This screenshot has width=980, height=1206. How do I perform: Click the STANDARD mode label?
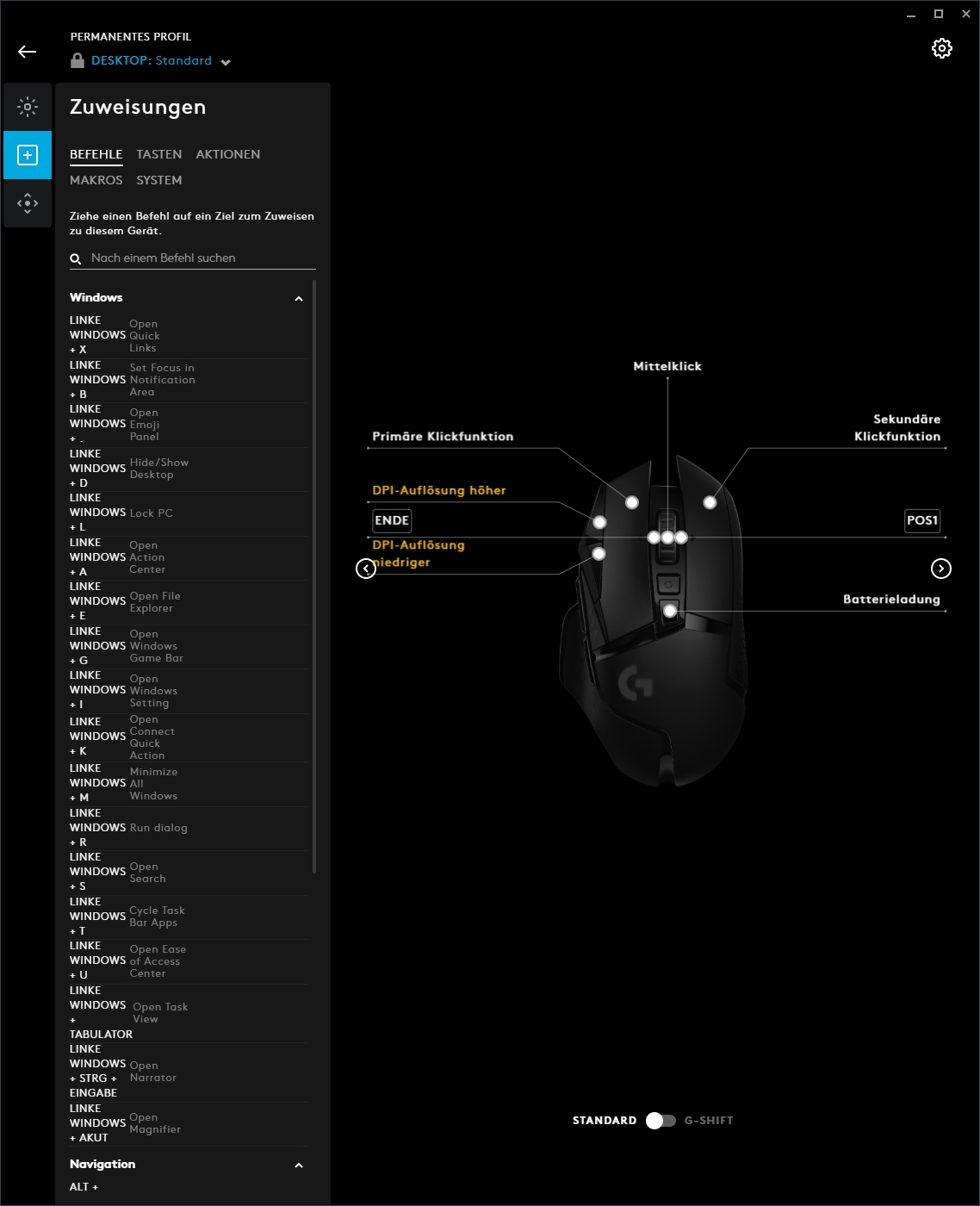(605, 1120)
